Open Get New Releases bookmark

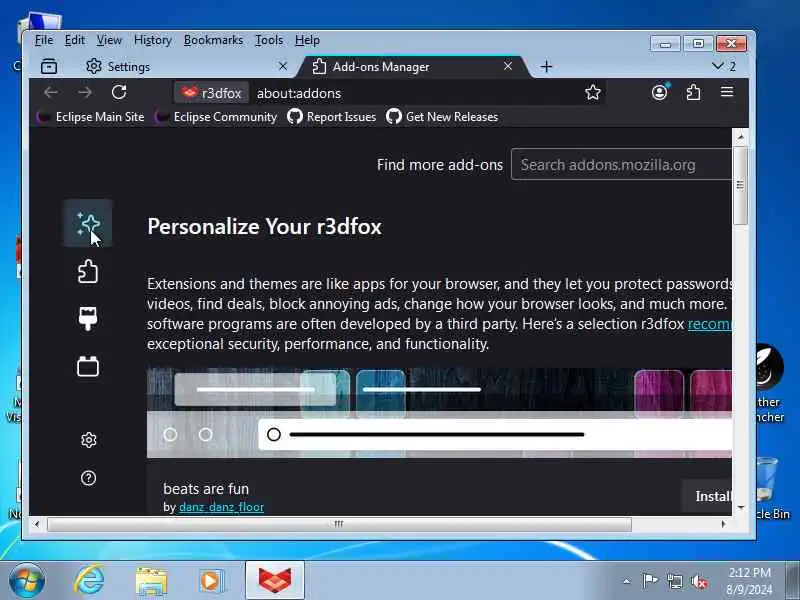[442, 117]
